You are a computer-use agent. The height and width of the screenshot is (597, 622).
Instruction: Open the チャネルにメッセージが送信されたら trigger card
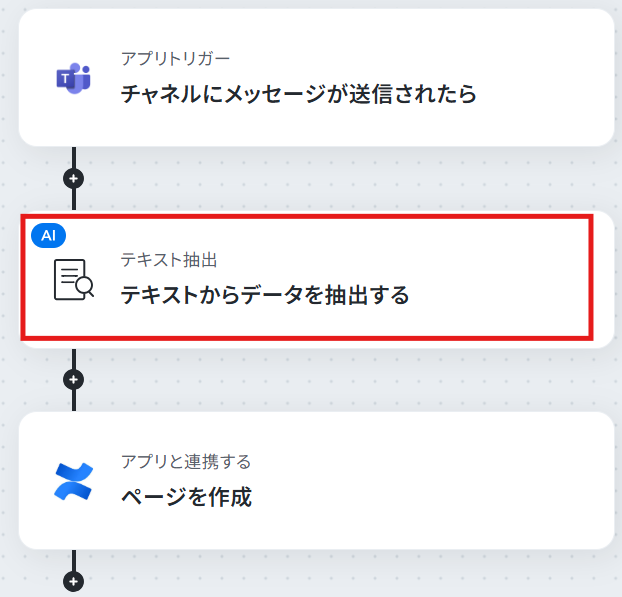coord(317,78)
